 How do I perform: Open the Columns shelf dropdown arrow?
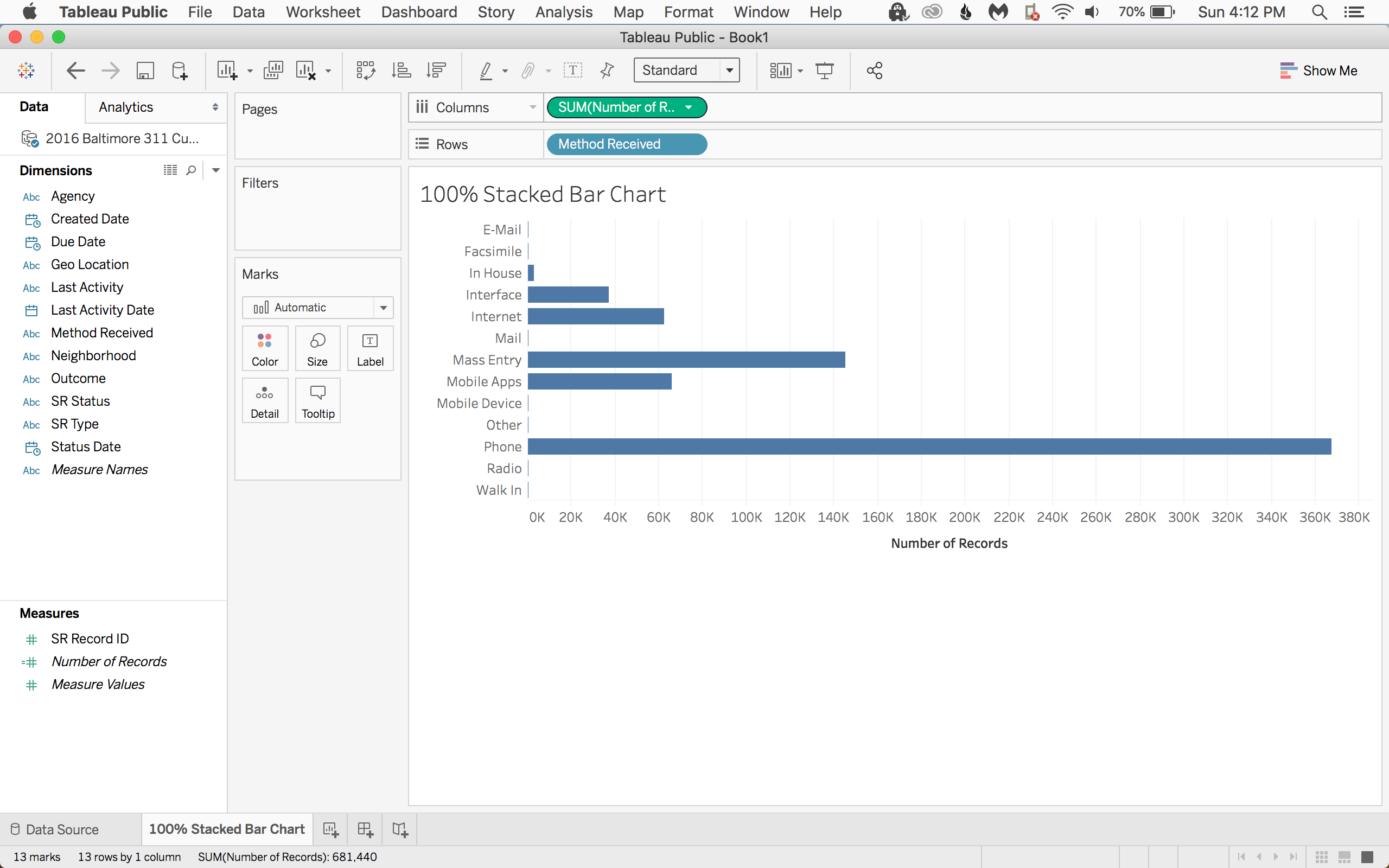pyautogui.click(x=533, y=107)
